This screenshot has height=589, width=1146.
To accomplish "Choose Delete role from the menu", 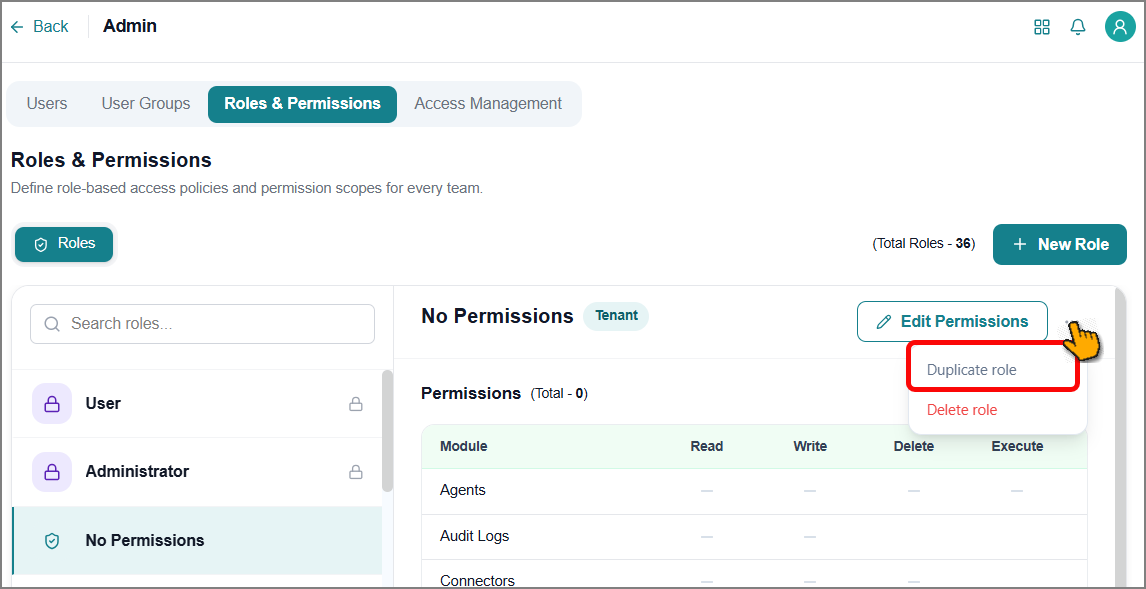I will (x=962, y=410).
